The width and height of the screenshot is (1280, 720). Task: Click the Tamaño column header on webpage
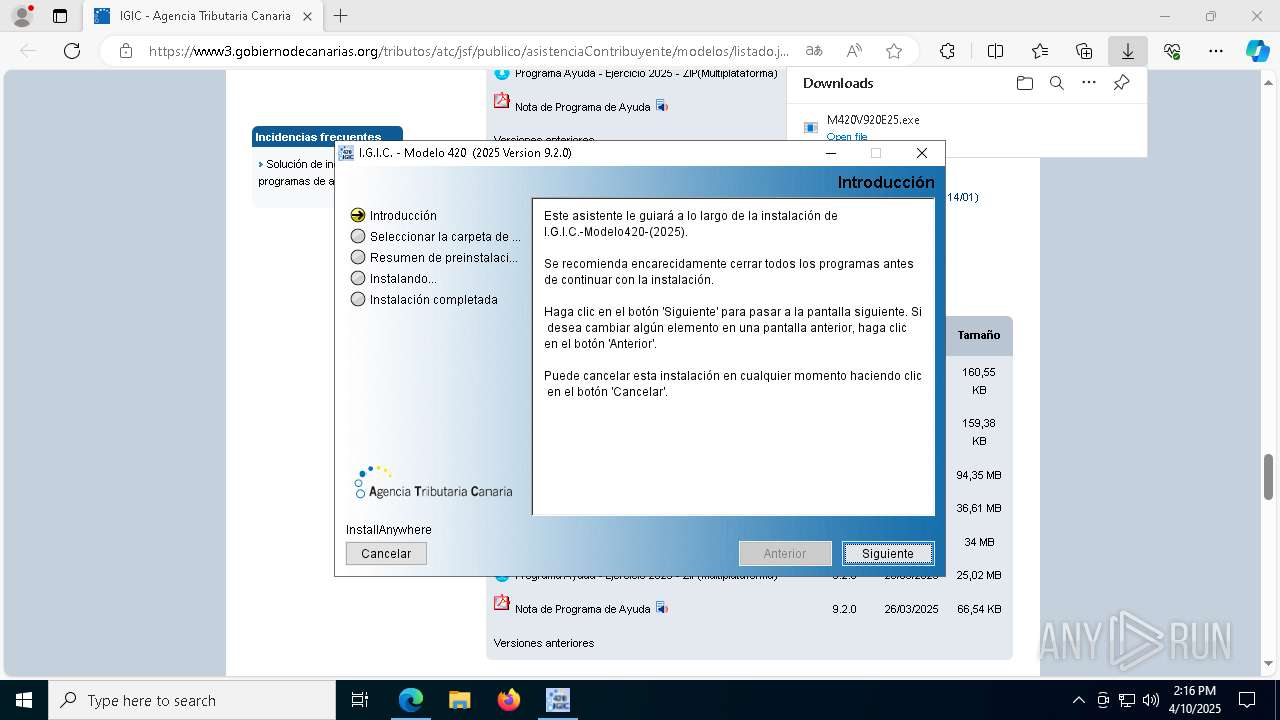978,335
